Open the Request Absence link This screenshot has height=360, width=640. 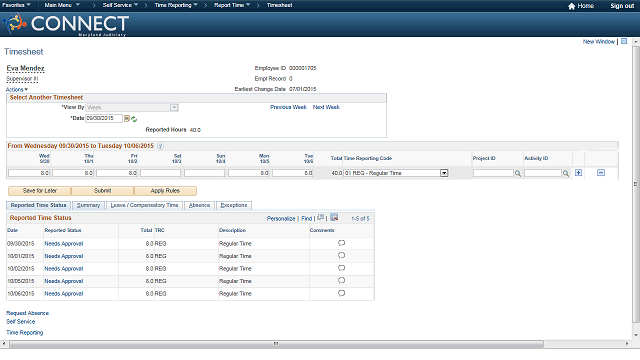coord(27,313)
